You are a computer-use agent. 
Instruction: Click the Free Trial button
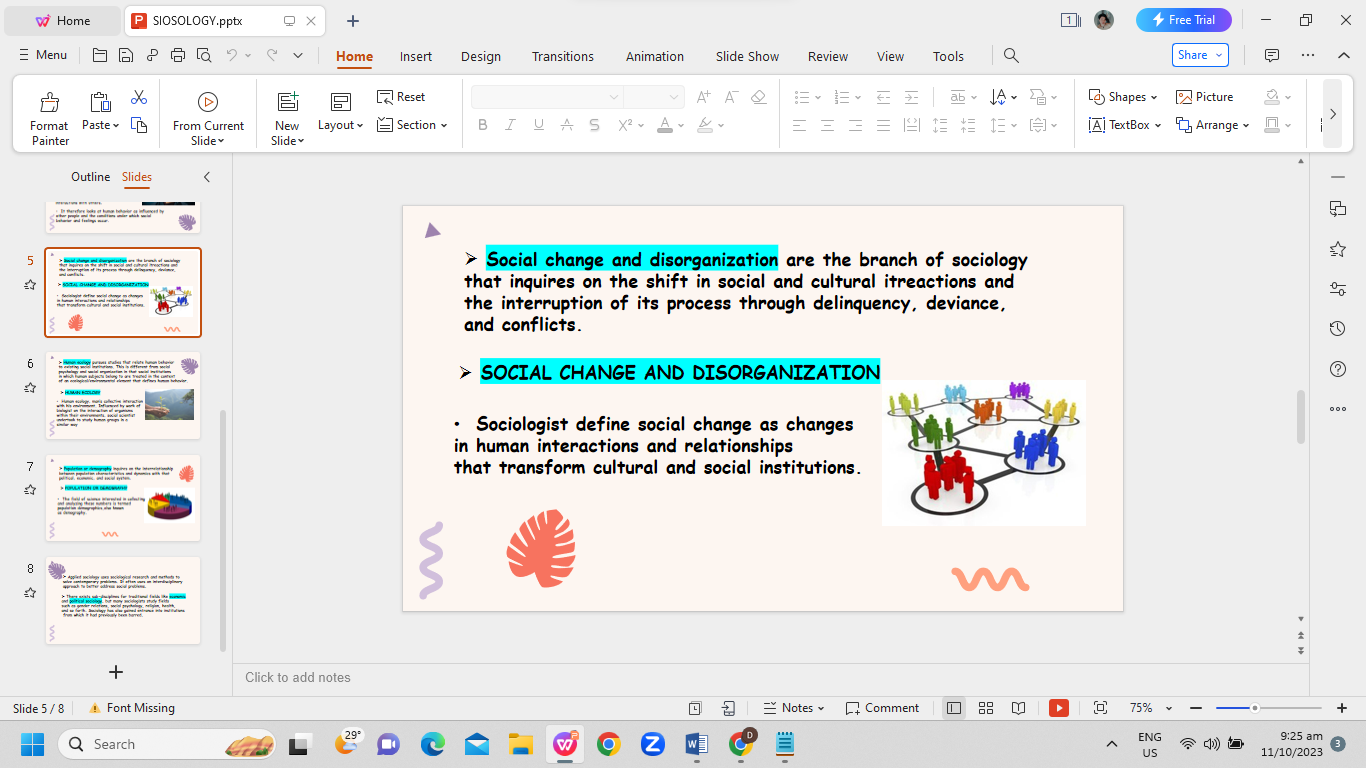pyautogui.click(x=1183, y=20)
